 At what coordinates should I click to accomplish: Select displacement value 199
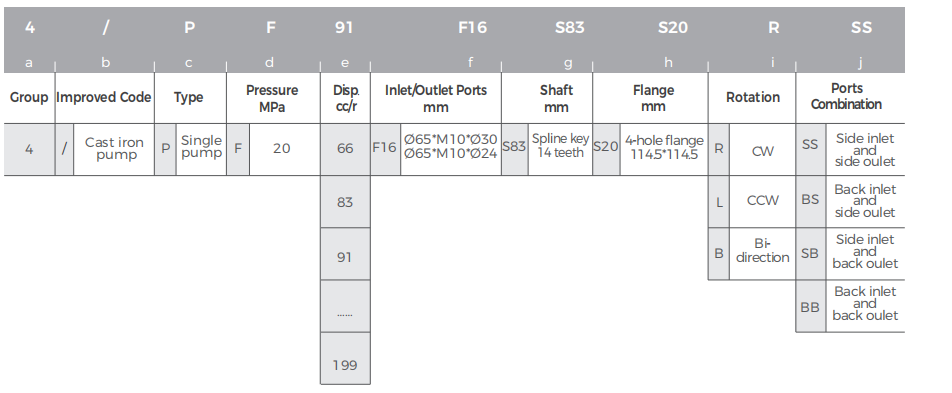[x=345, y=365]
